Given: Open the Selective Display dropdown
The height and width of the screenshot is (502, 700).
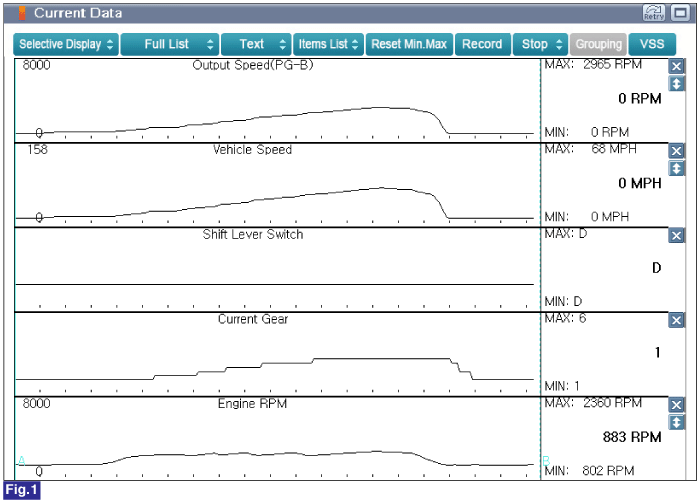Looking at the screenshot, I should coord(66,44).
